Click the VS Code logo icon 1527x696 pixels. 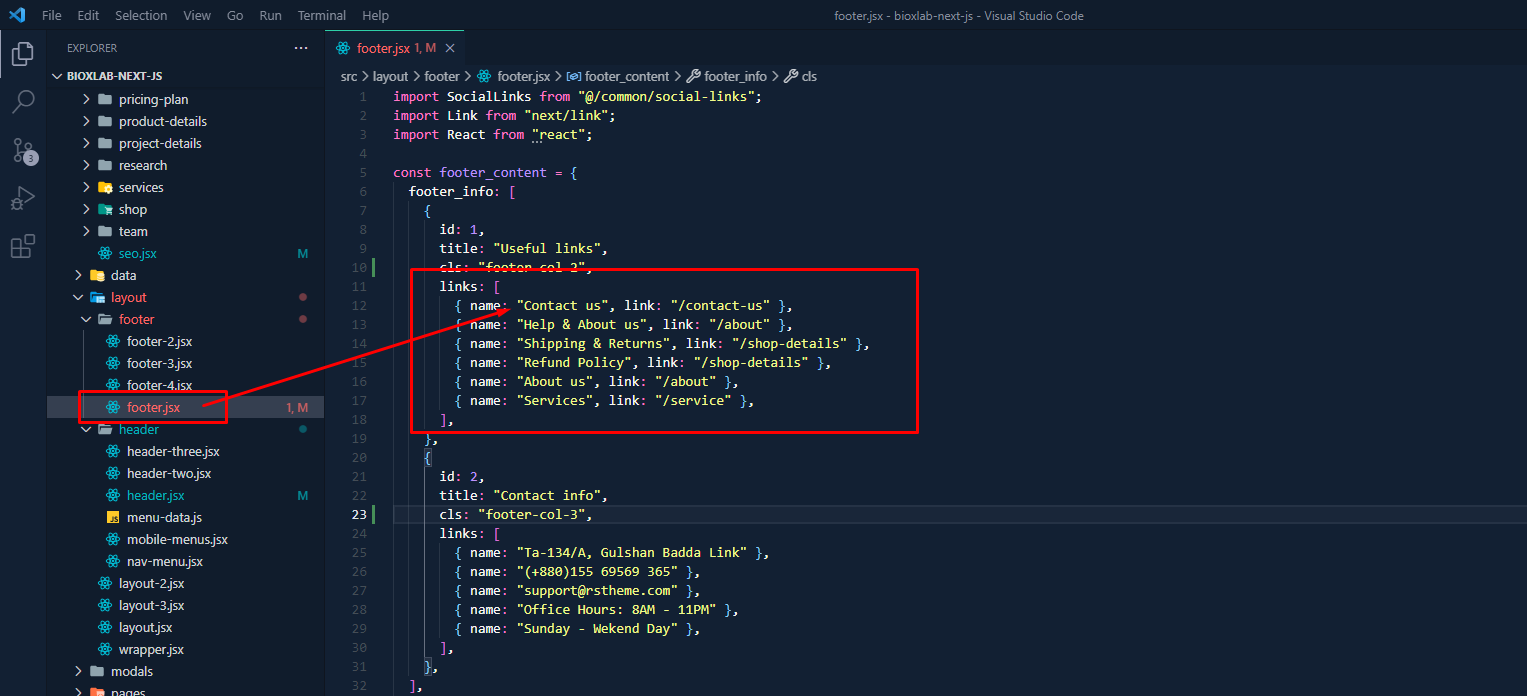16,15
